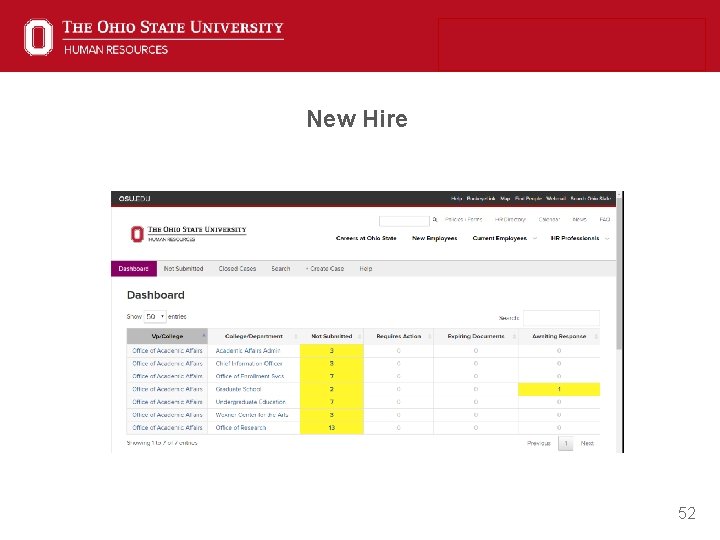Click the Search Ohio State link

point(591,198)
